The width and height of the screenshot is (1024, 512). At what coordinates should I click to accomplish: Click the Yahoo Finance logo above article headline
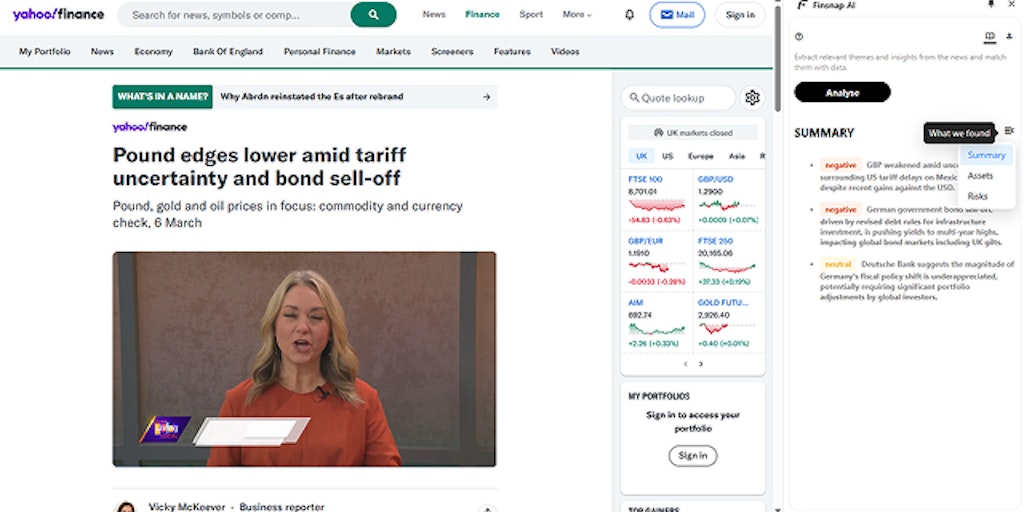coord(150,127)
